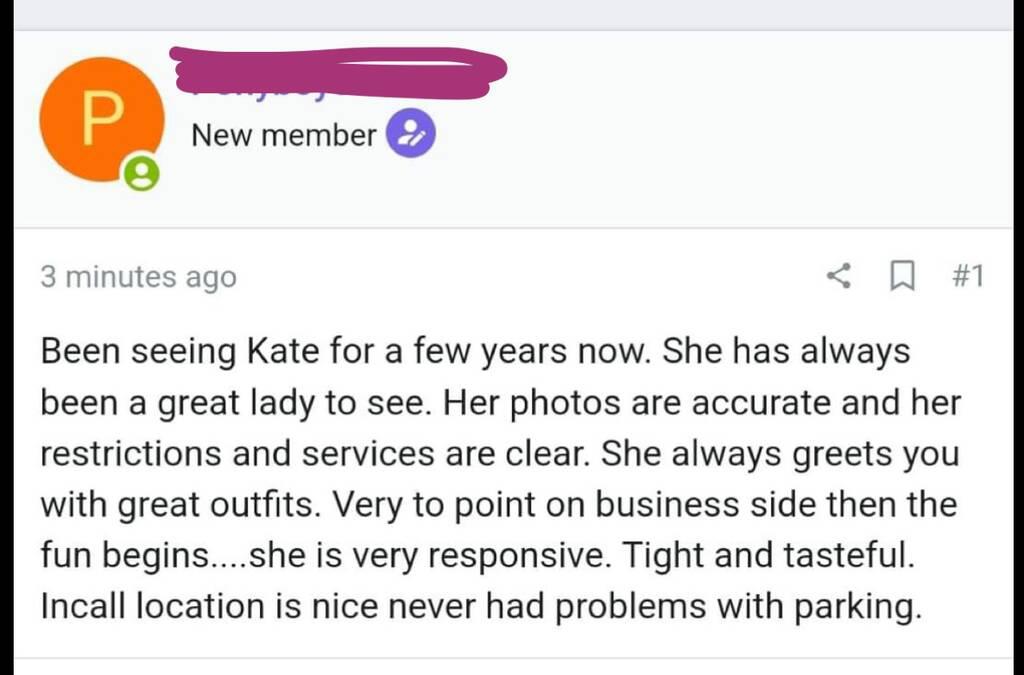This screenshot has width=1024, height=675.
Task: Click the "3 minutes ago" timestamp
Action: (138, 277)
